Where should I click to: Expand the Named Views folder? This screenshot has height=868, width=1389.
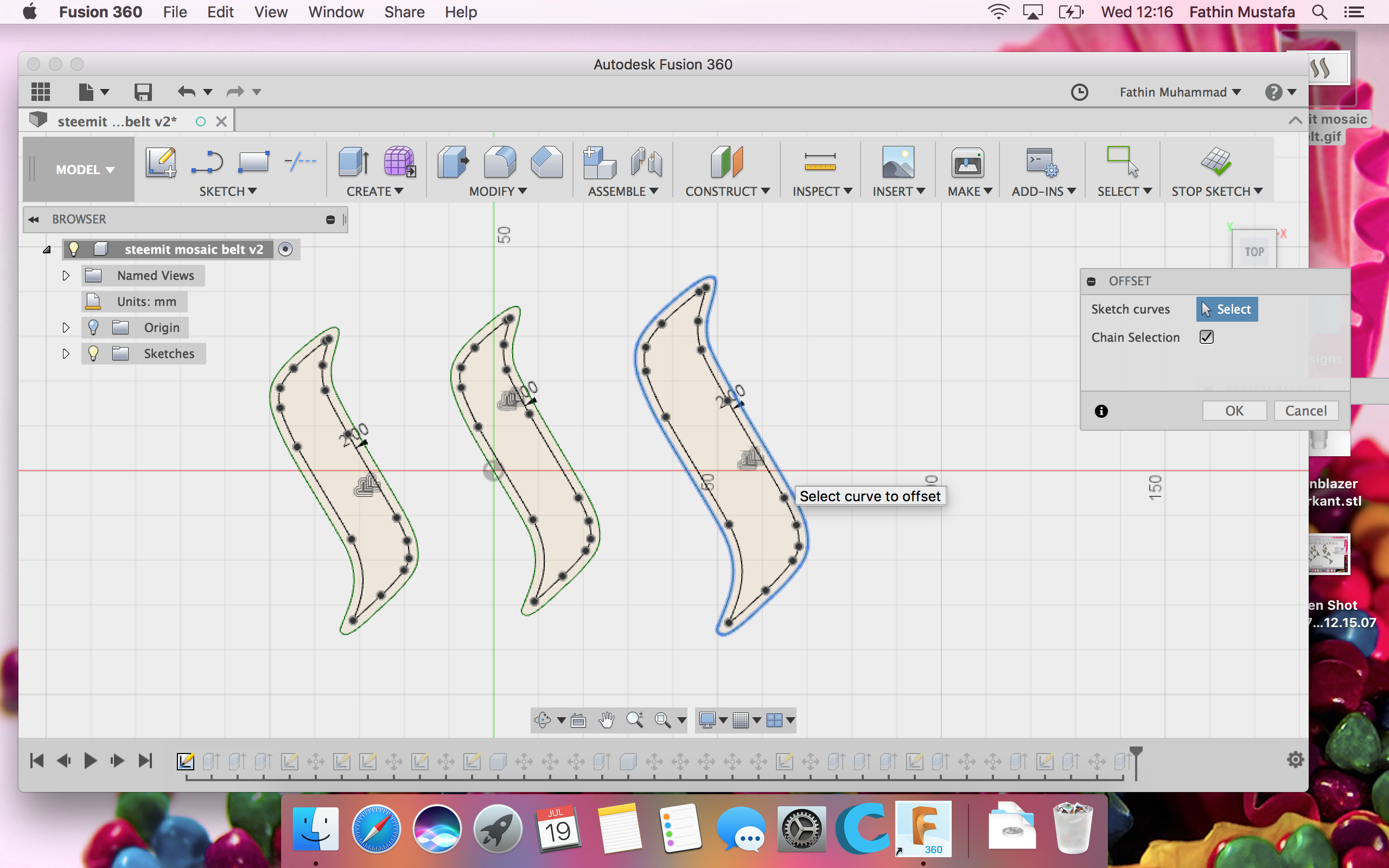(x=66, y=276)
